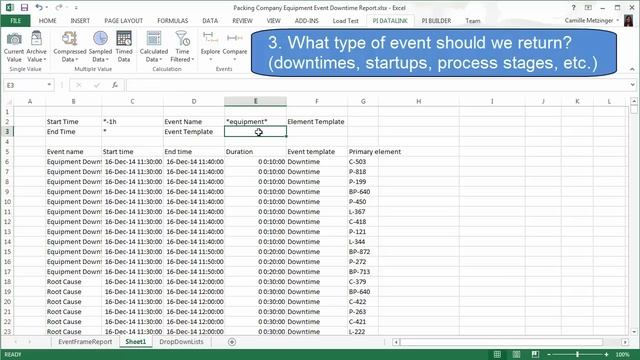Switch to the VIEW tab
The height and width of the screenshot is (360, 640).
tap(273, 20)
